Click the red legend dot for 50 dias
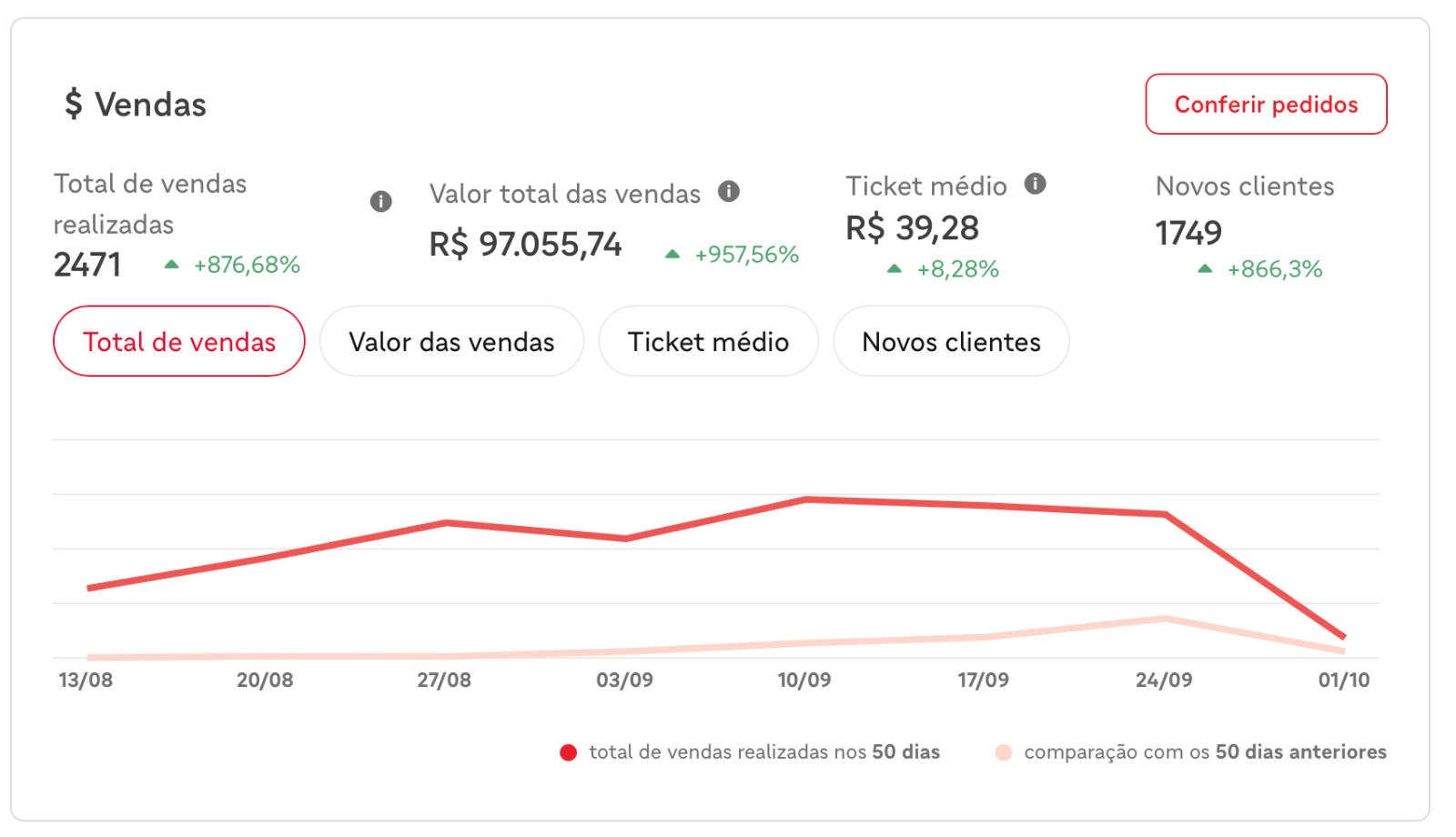The width and height of the screenshot is (1456, 837). [x=569, y=752]
